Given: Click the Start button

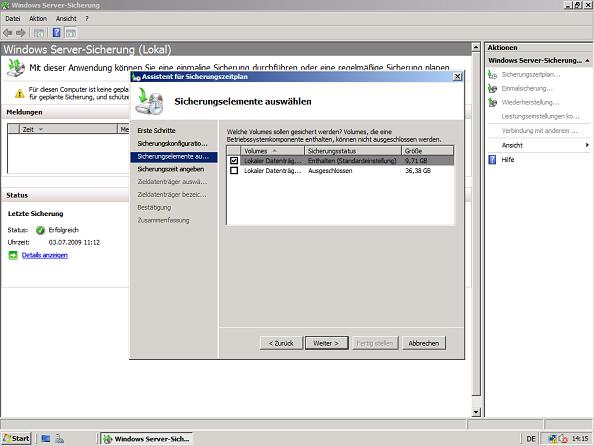Looking at the screenshot, I should tap(16, 439).
